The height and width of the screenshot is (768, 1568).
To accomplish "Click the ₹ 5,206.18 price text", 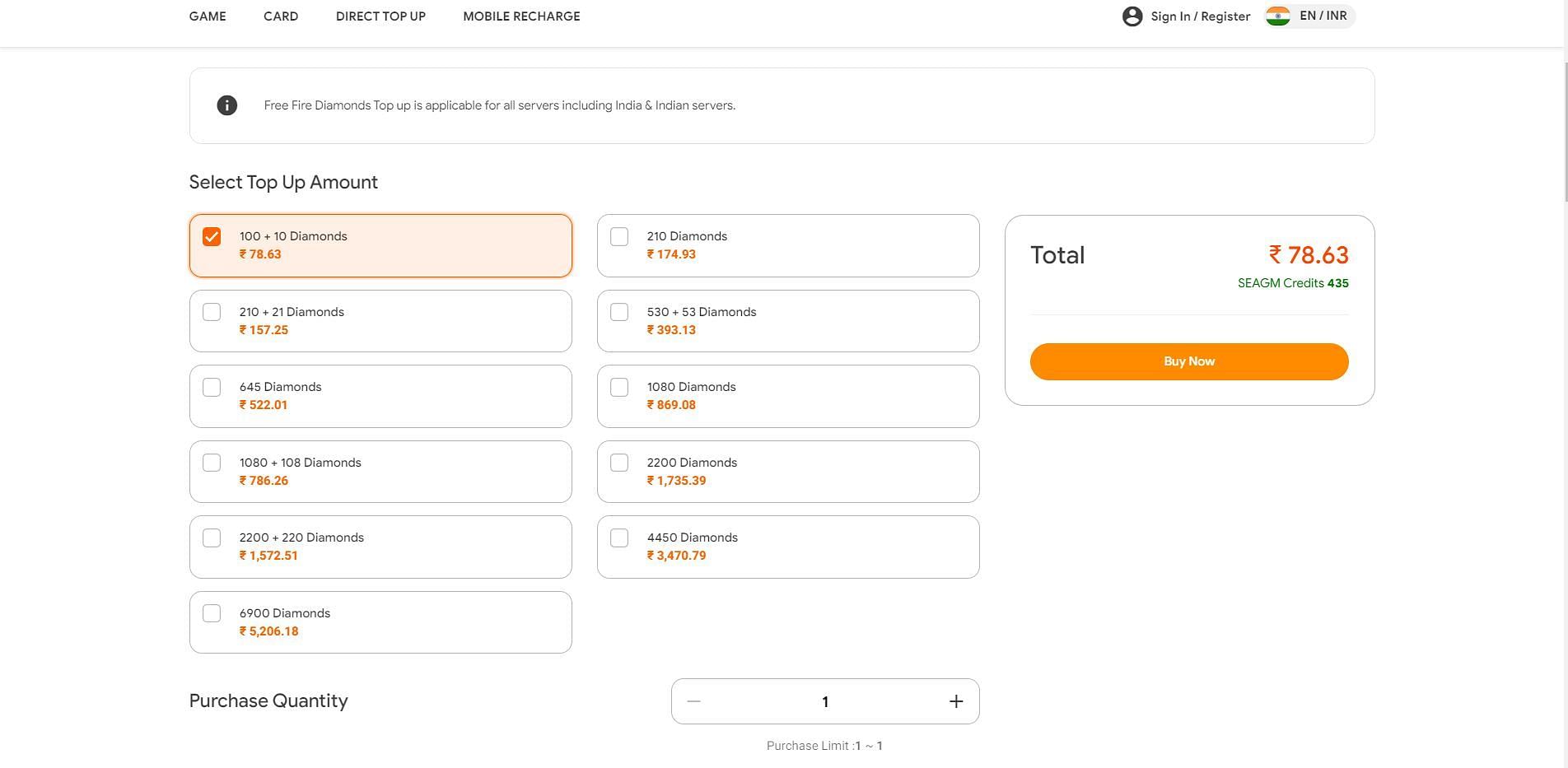I will pos(268,631).
